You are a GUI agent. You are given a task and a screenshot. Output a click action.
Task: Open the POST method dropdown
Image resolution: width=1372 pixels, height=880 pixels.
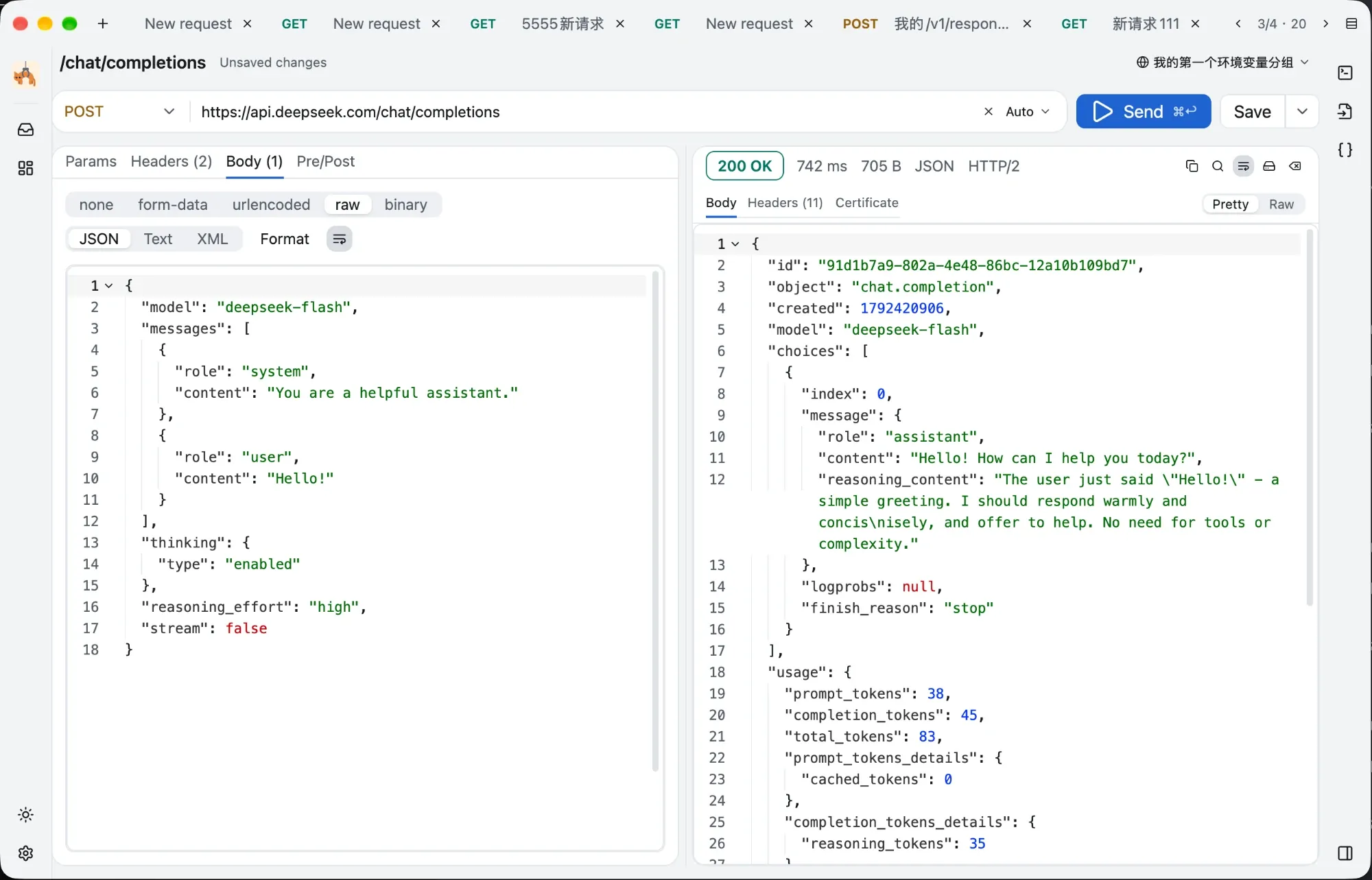point(120,111)
